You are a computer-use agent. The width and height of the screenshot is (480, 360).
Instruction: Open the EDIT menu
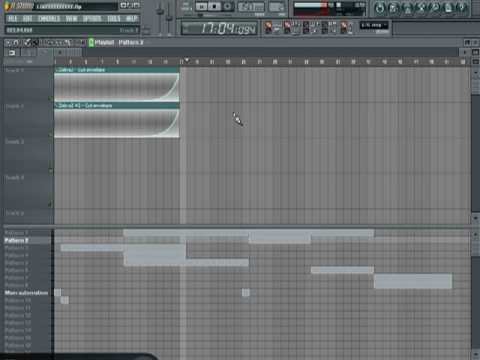click(x=28, y=19)
